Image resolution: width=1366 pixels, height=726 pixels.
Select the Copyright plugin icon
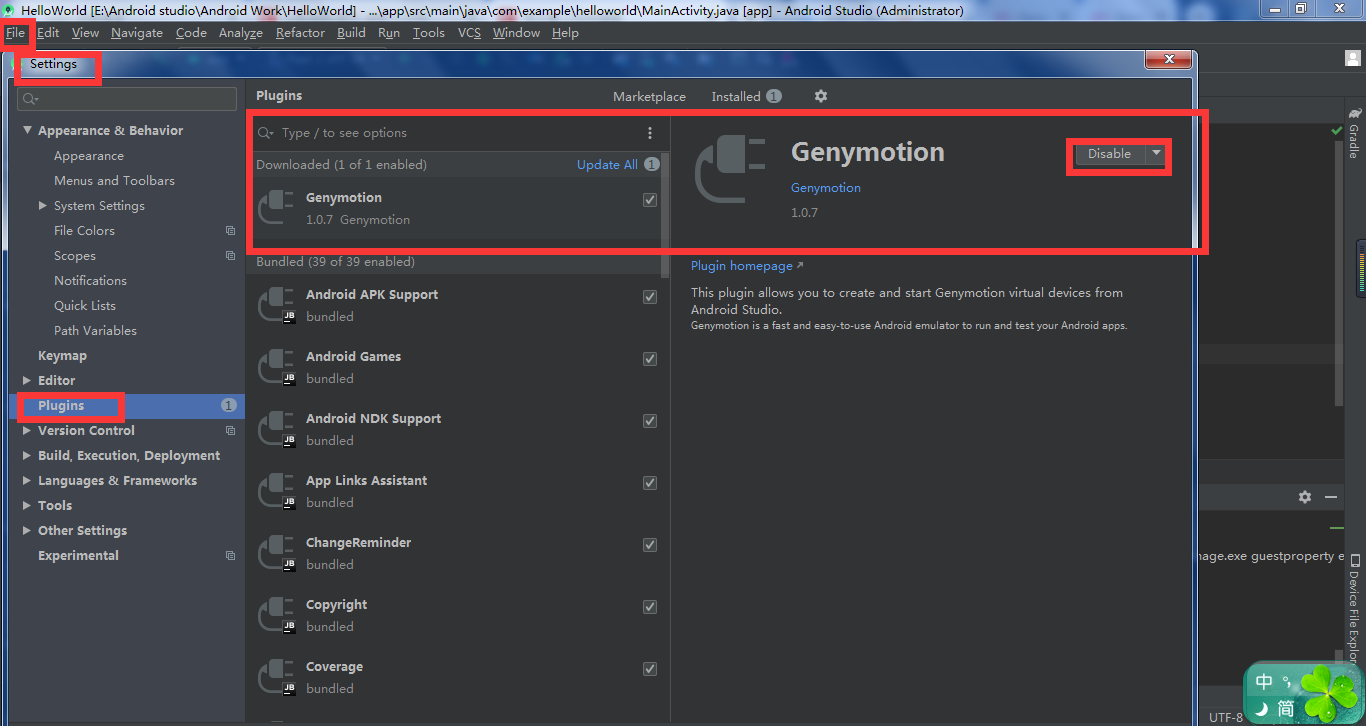pyautogui.click(x=276, y=615)
